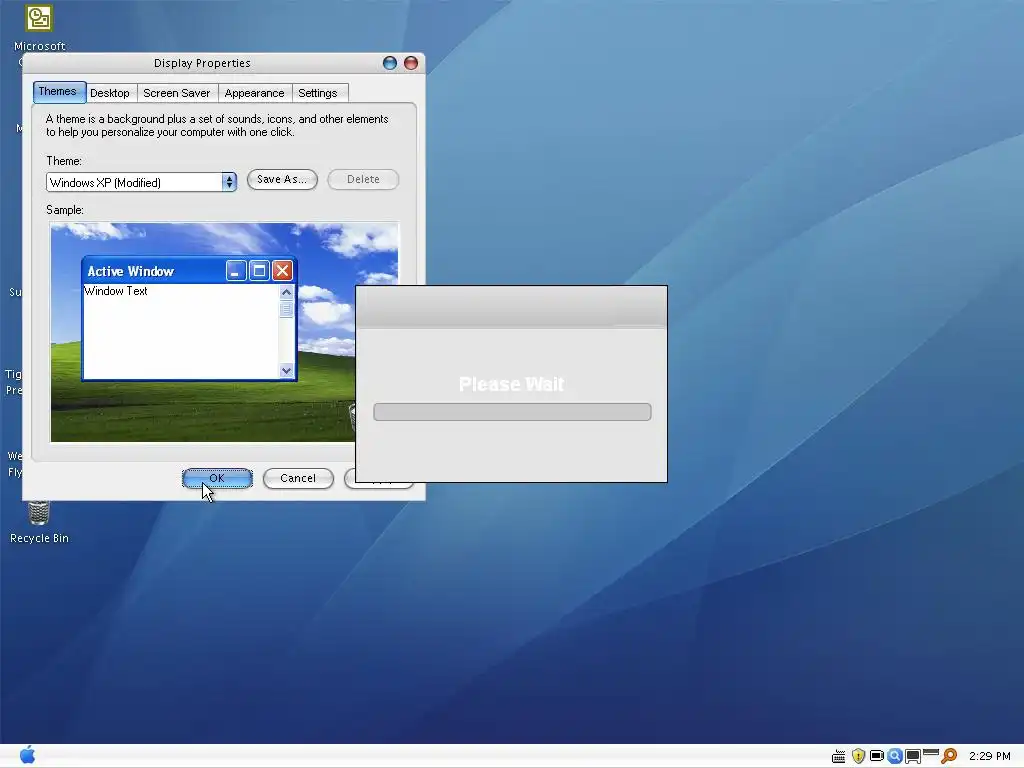1024x768 pixels.
Task: Click the monitor tray icon
Action: [913, 757]
